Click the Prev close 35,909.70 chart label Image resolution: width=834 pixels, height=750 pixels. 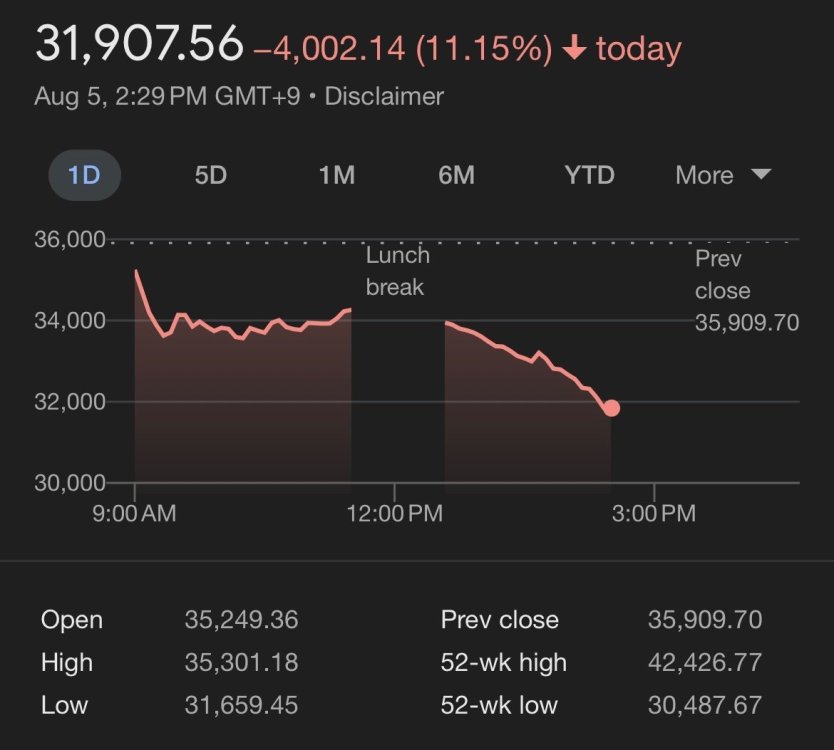pyautogui.click(x=746, y=291)
